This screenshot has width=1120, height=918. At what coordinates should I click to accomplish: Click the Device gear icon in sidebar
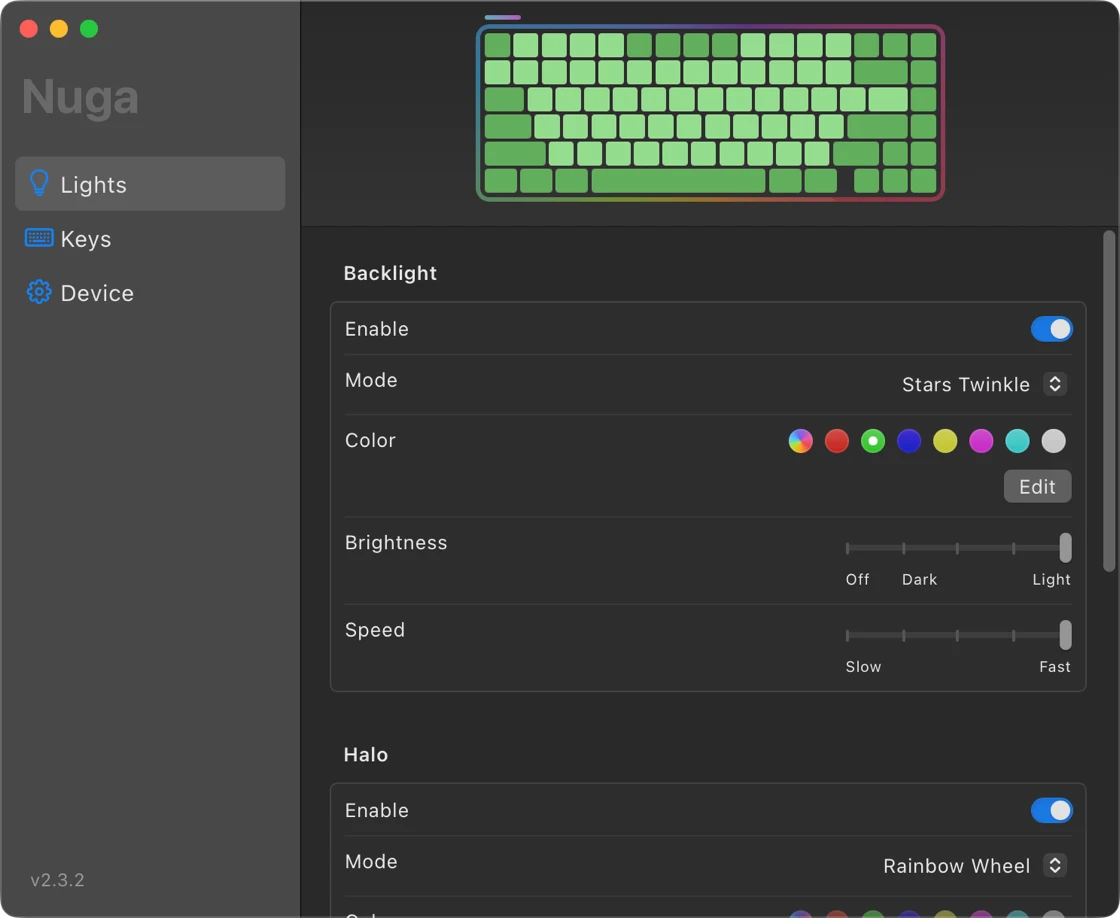[x=39, y=292]
